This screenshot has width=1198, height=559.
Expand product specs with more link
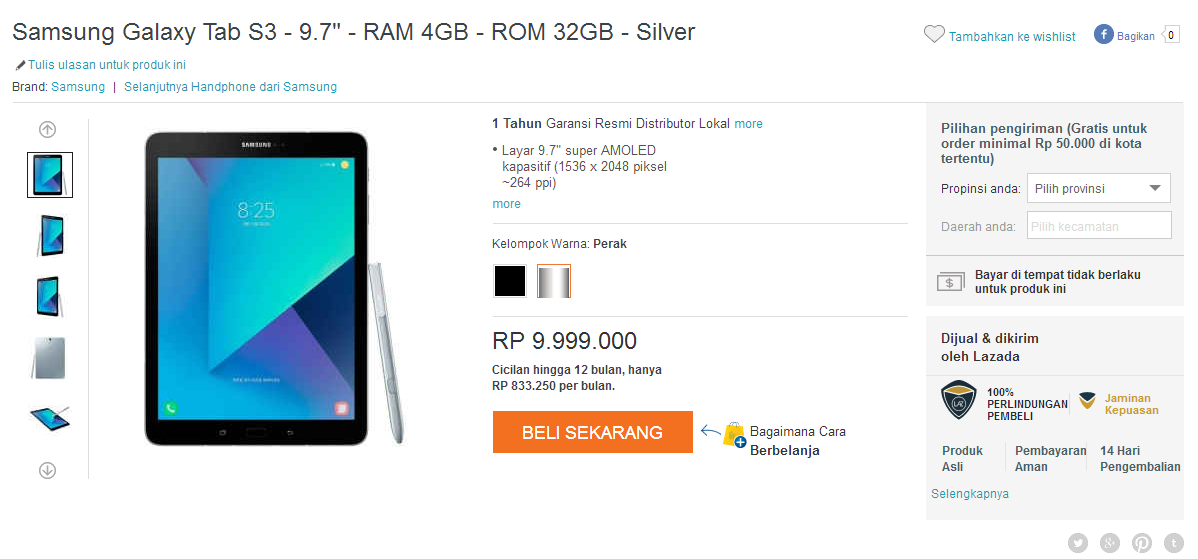(x=507, y=204)
